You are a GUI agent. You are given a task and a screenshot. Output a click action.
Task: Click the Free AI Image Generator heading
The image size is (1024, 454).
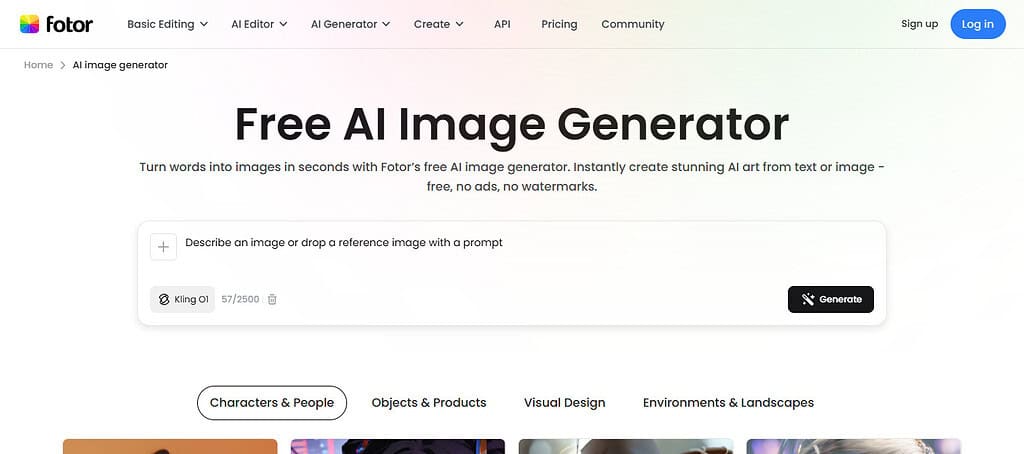click(x=512, y=125)
